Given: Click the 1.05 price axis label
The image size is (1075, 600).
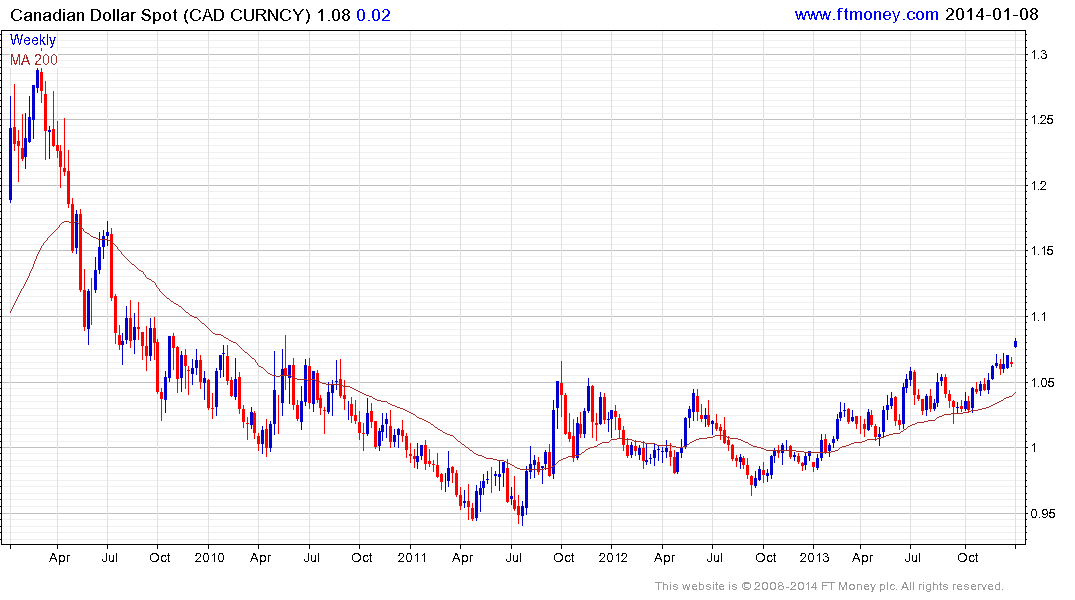Looking at the screenshot, I should [1042, 383].
